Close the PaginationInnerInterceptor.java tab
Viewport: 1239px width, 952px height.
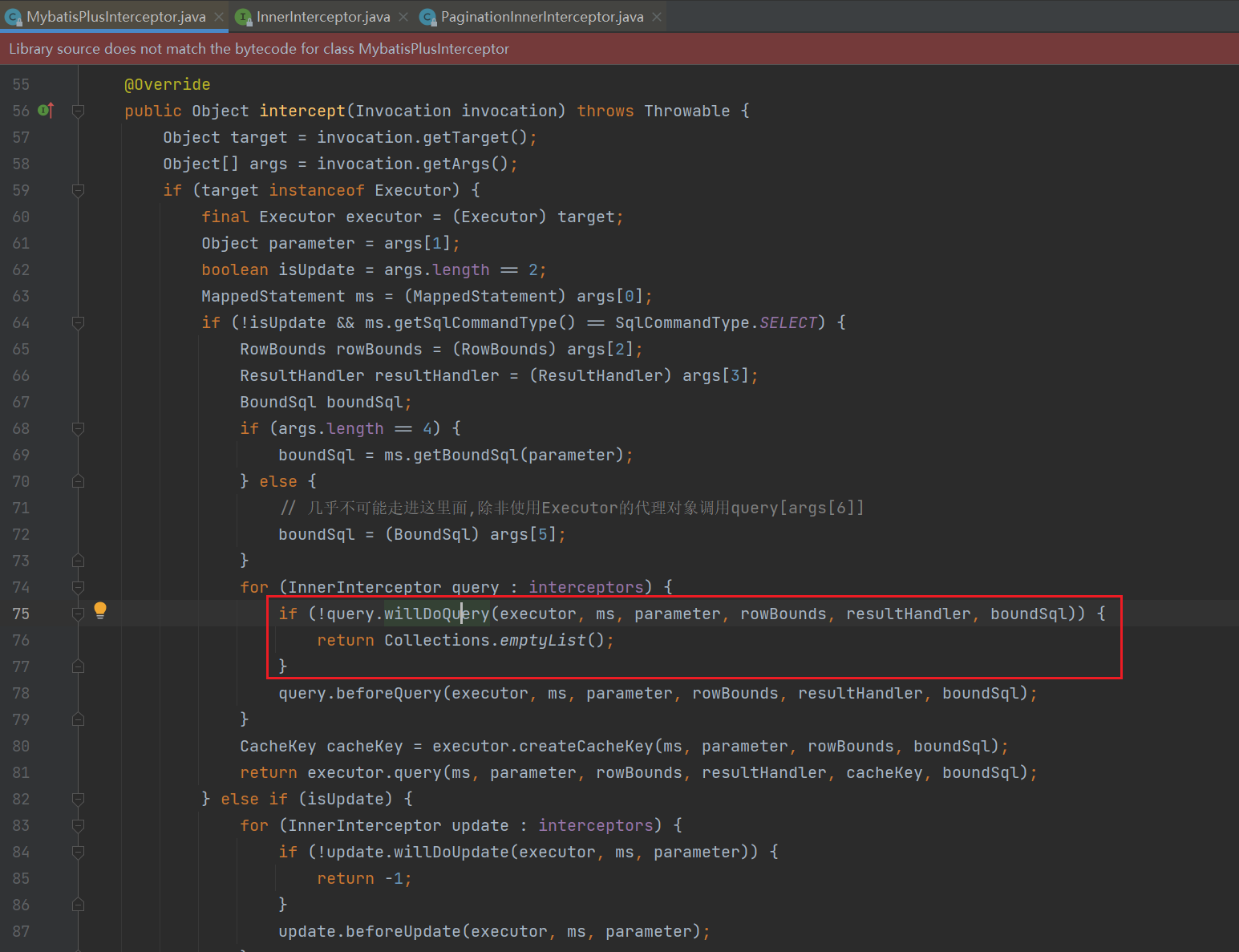[657, 17]
